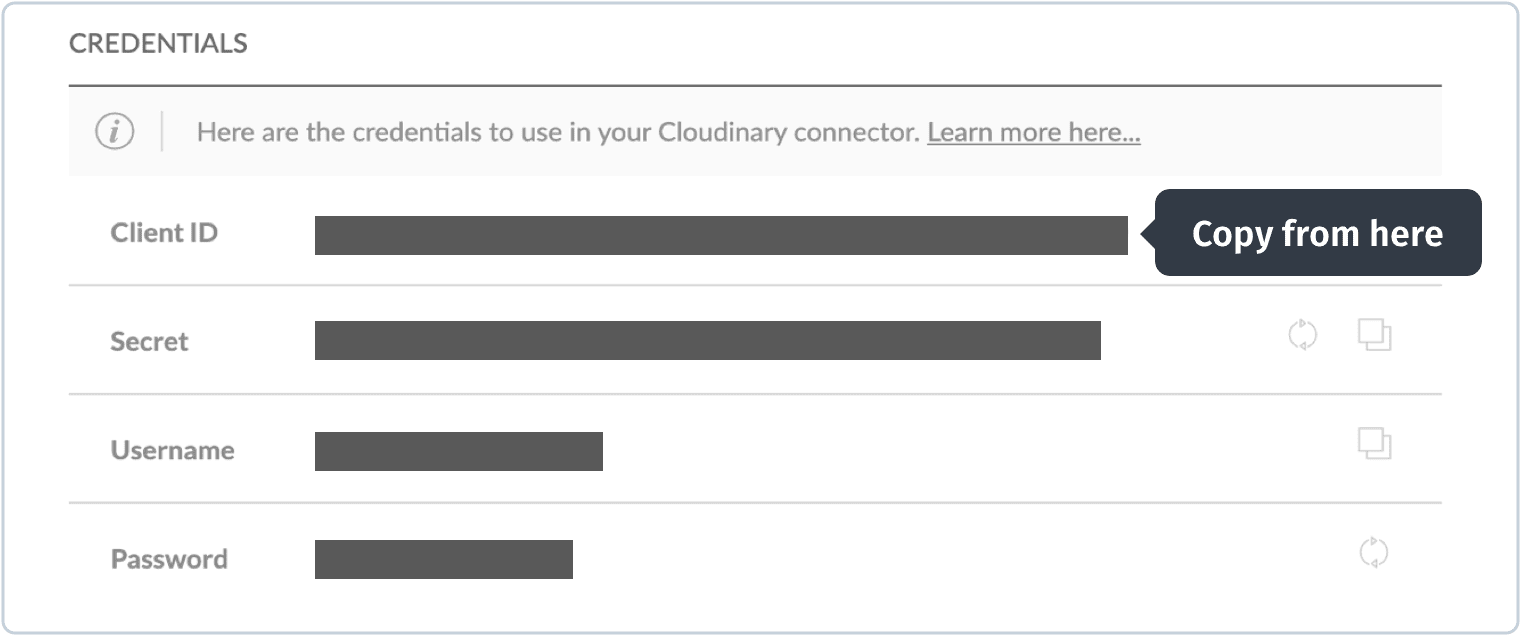Click the Password field label
The width and height of the screenshot is (1521, 636).
tap(169, 559)
